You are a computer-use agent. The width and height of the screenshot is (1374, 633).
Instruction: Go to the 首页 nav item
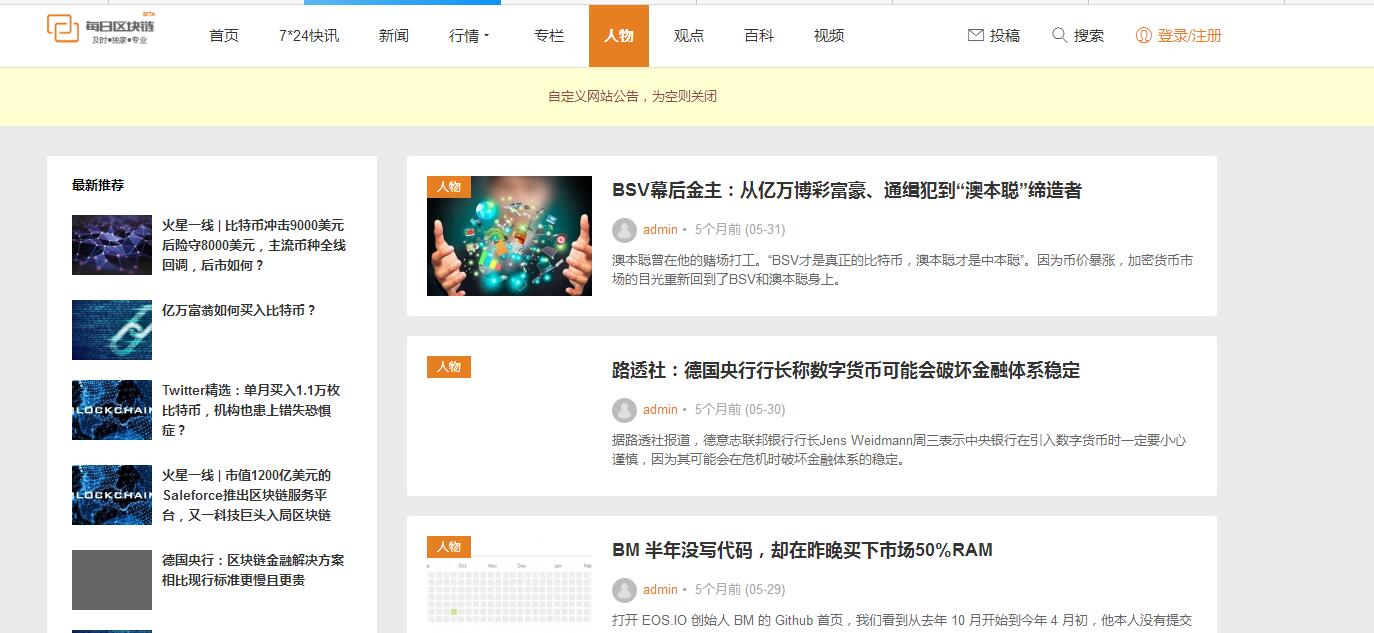tap(224, 36)
